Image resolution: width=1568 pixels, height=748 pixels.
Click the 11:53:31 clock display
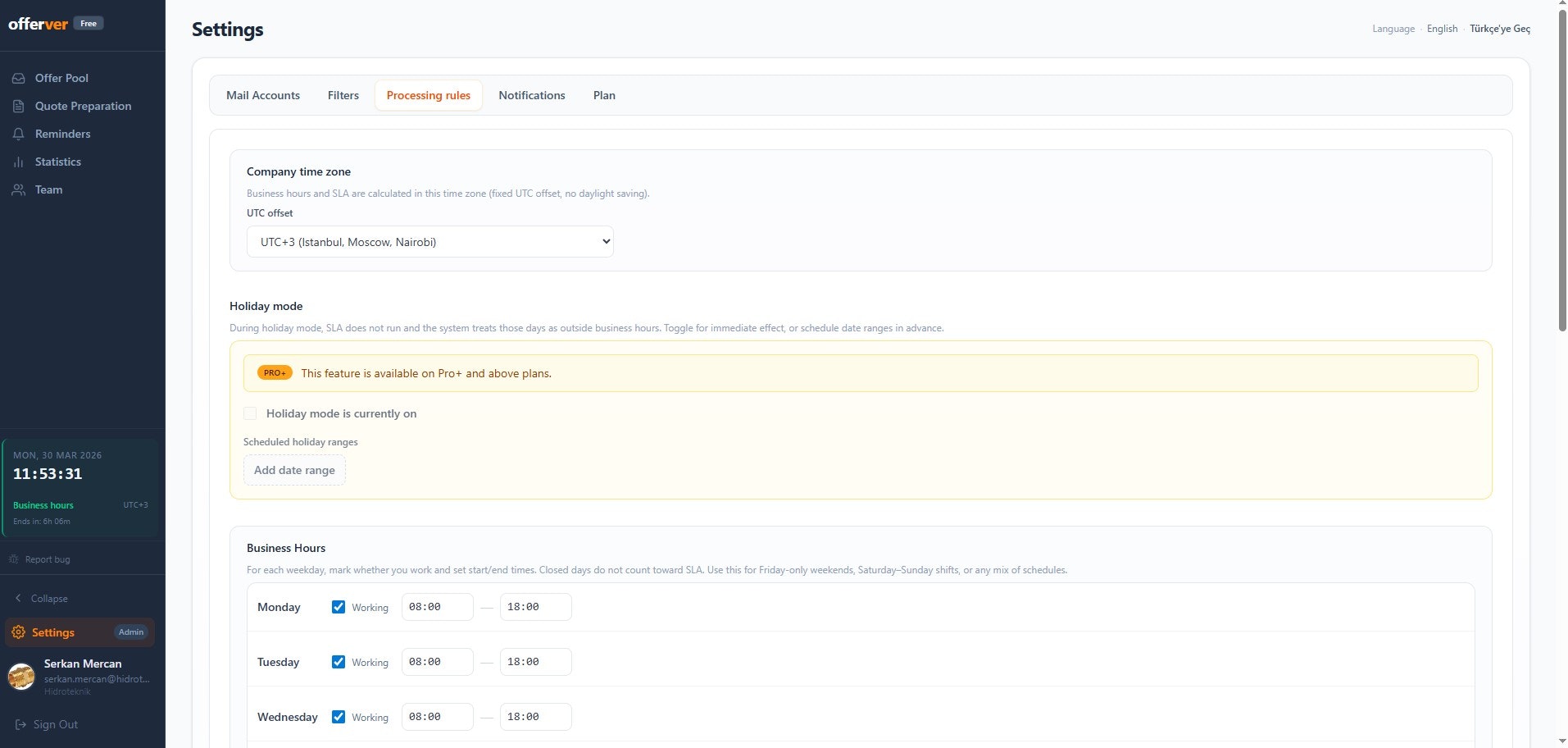tap(48, 474)
